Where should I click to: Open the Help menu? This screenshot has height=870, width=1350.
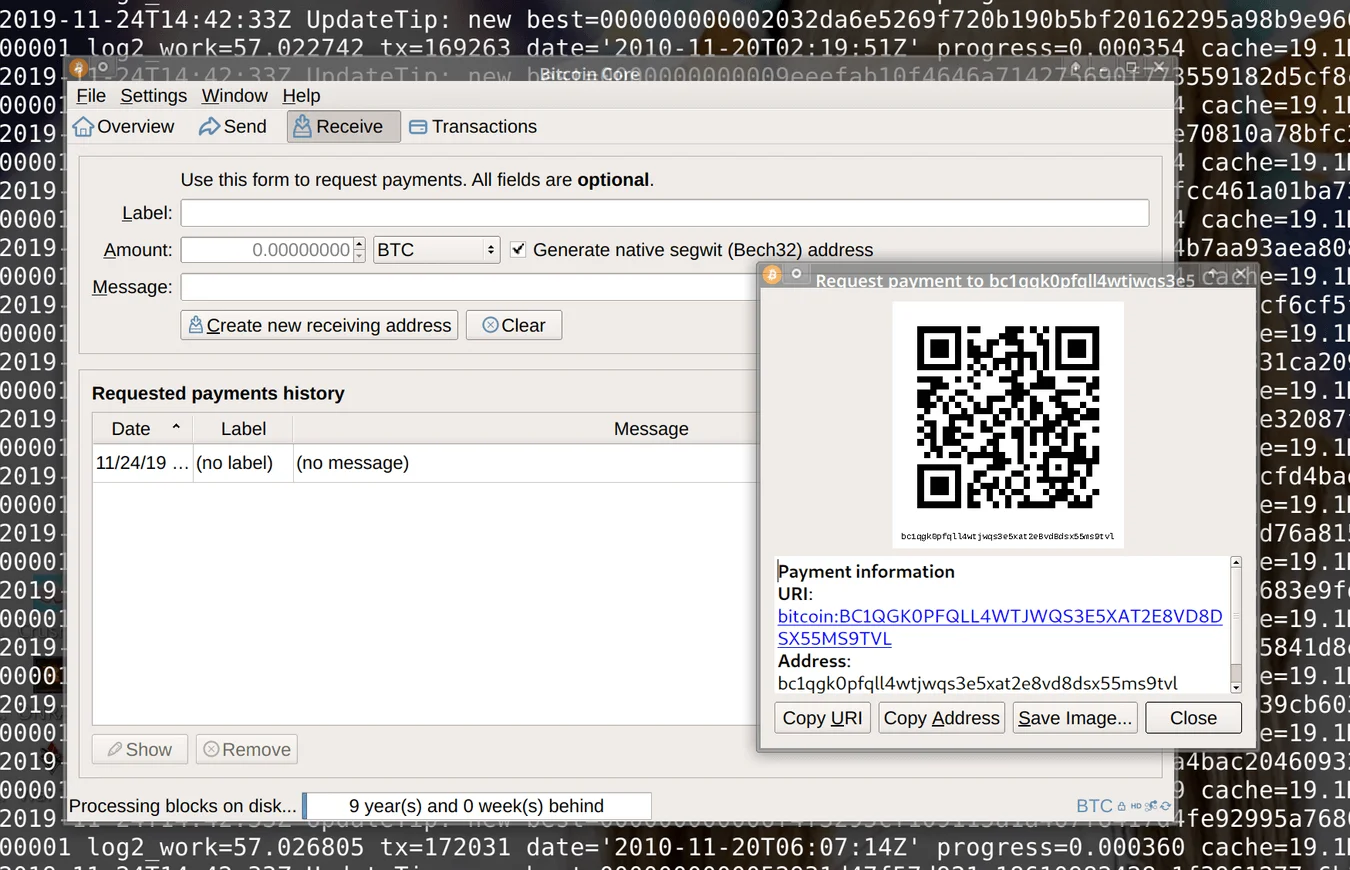click(301, 96)
